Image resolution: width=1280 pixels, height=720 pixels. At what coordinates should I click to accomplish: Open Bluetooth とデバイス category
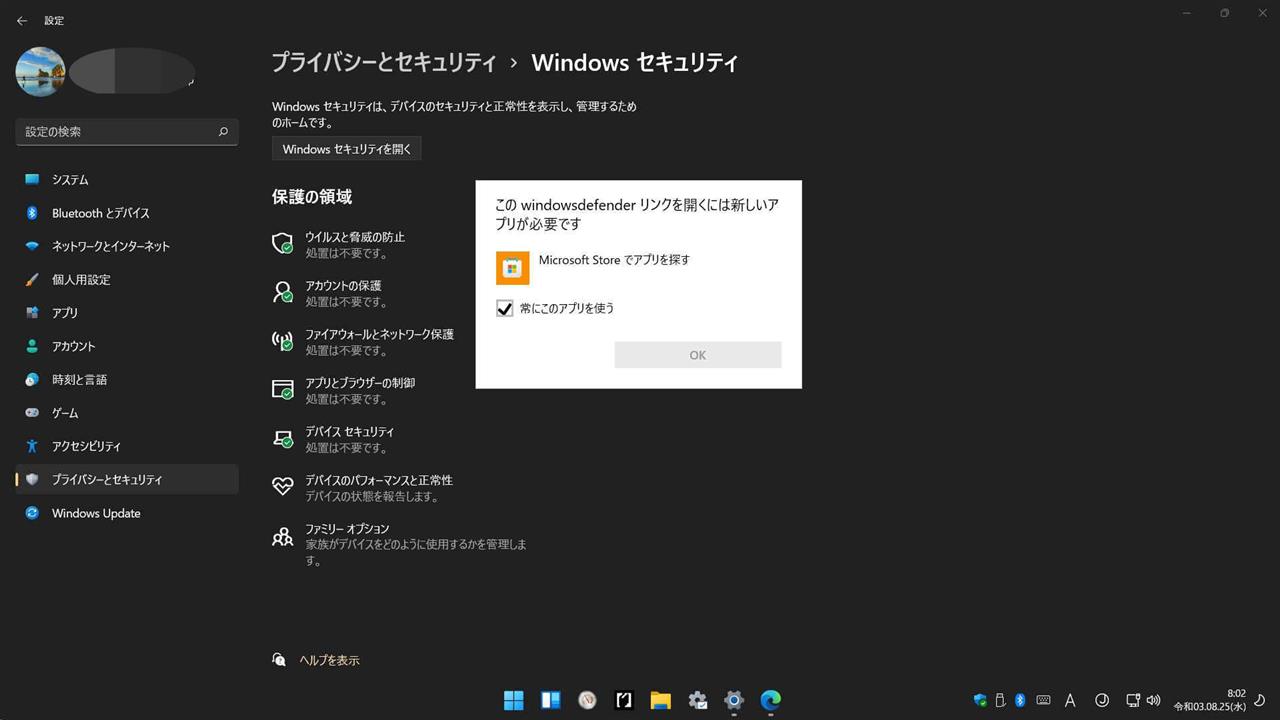tap(127, 213)
